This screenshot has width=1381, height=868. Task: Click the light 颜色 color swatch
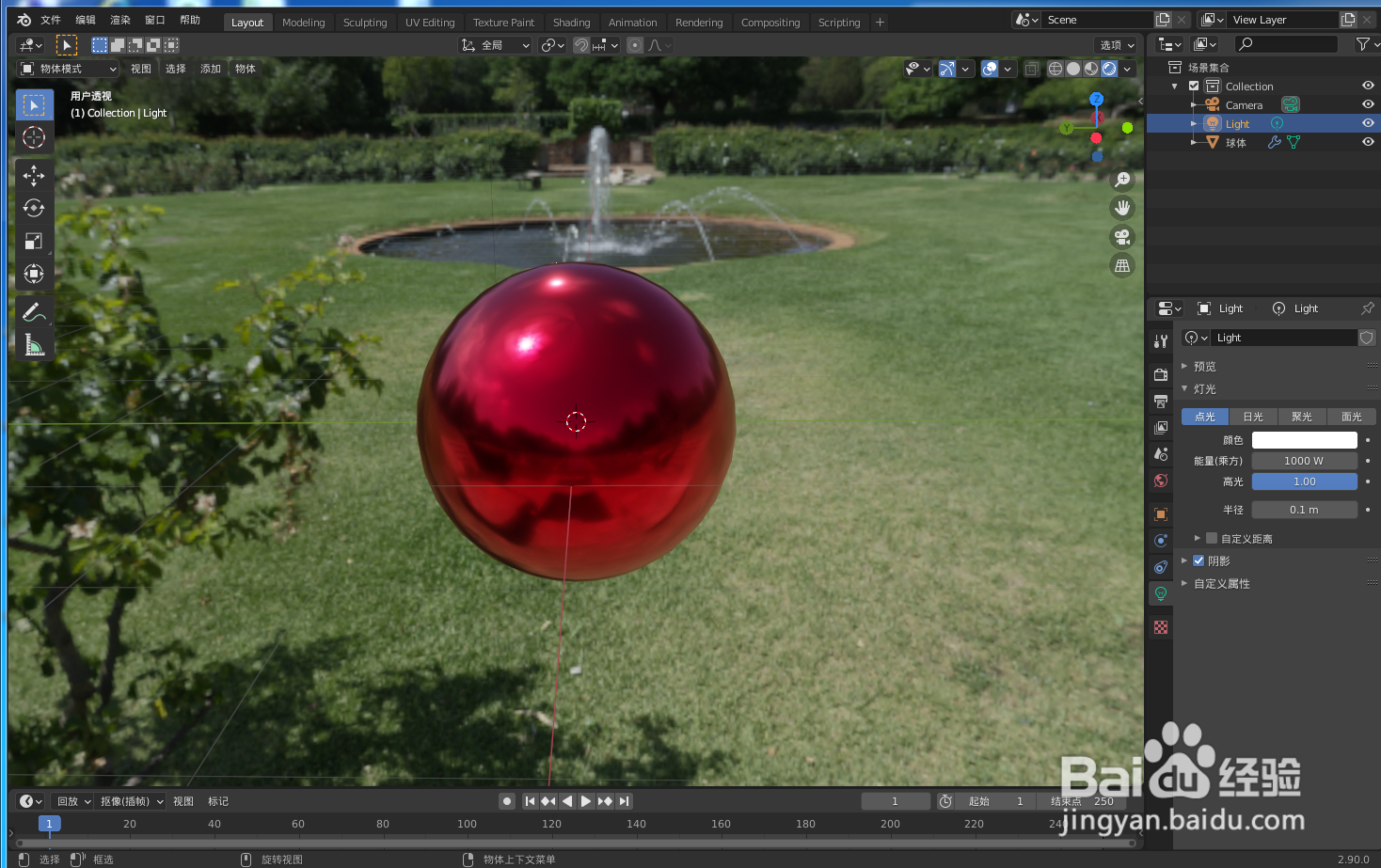1304,439
